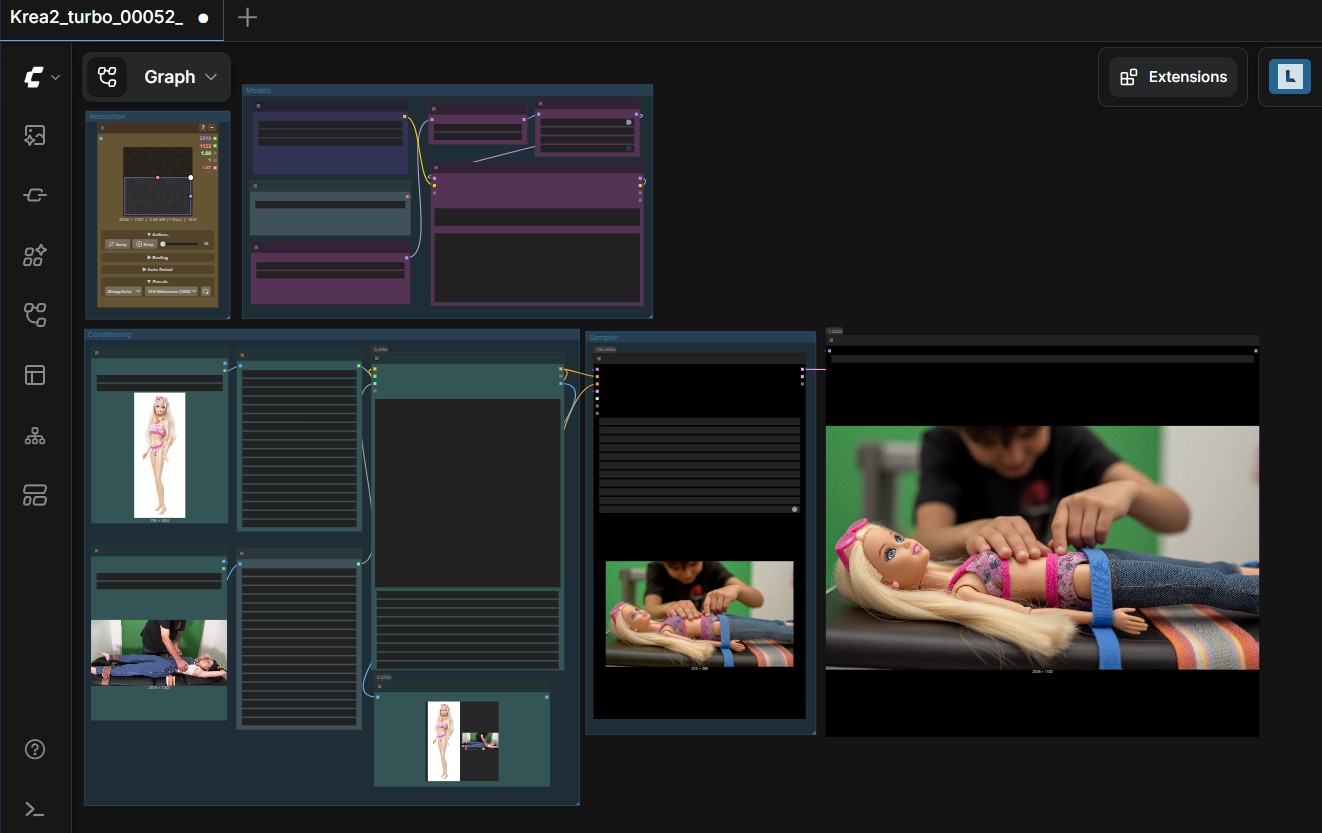
Task: Collapse the Presets section in the Resolution node
Action: click(x=158, y=281)
